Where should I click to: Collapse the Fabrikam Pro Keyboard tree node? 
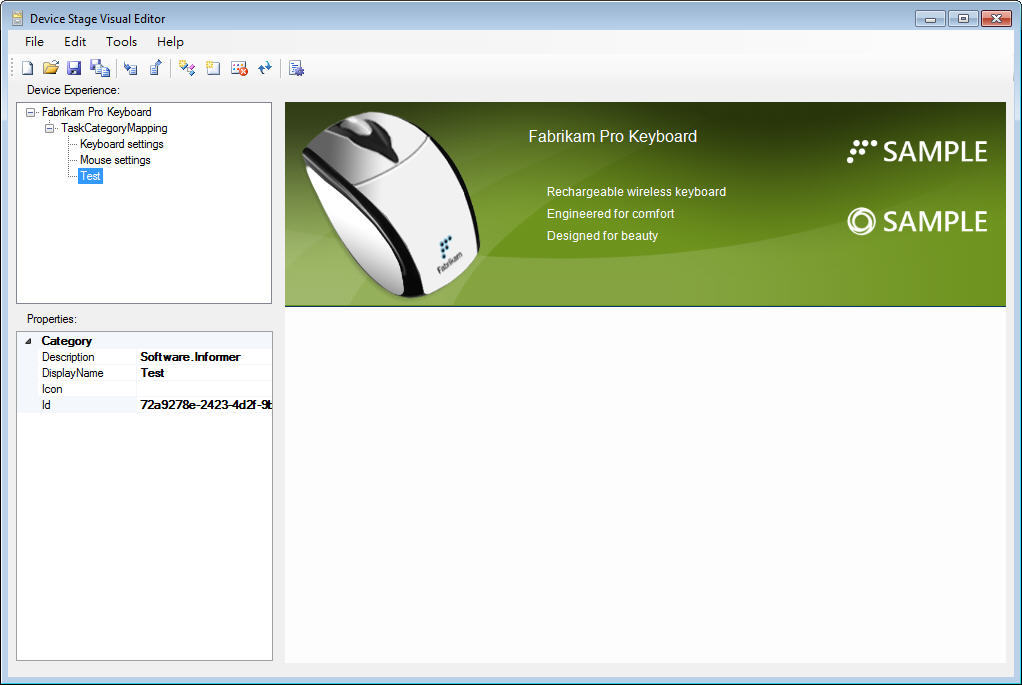click(x=30, y=112)
